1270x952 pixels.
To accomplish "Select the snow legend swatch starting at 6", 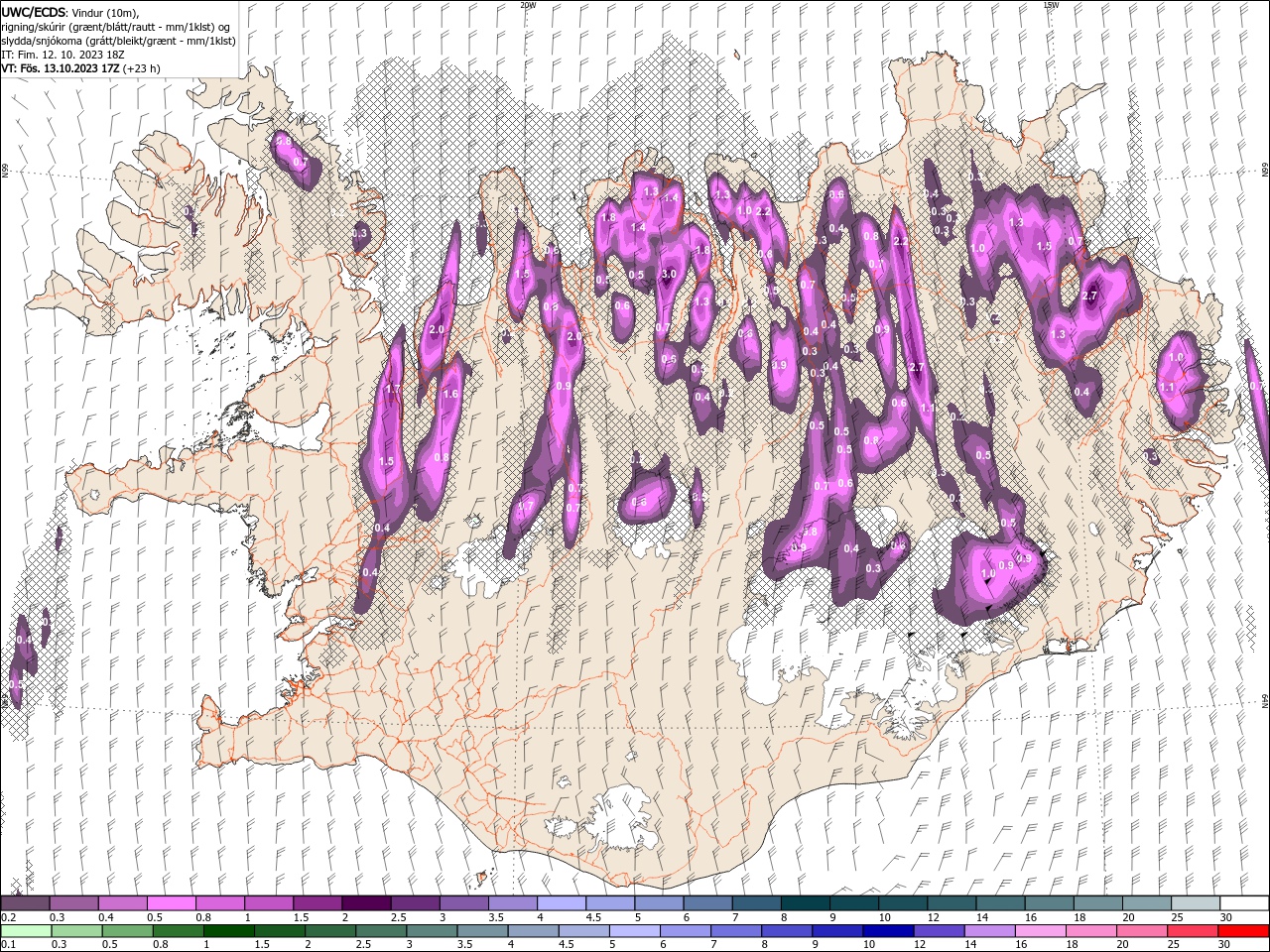I will pyautogui.click(x=707, y=902).
